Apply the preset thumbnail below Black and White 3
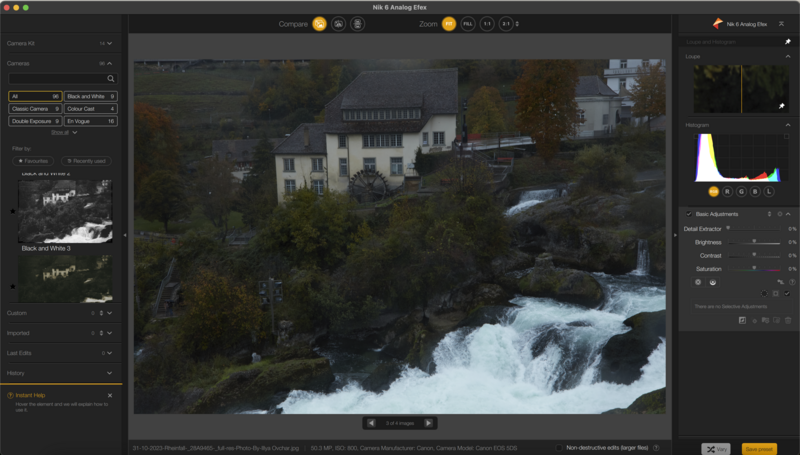Screen dimensions: 800x455 (x=65, y=279)
